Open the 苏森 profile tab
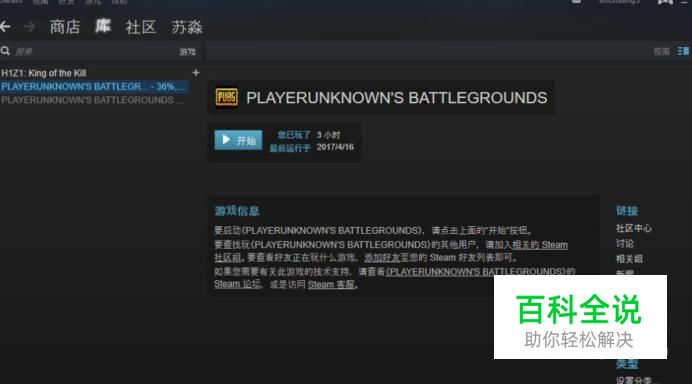Viewport: 692px width, 384px height. pyautogui.click(x=187, y=27)
